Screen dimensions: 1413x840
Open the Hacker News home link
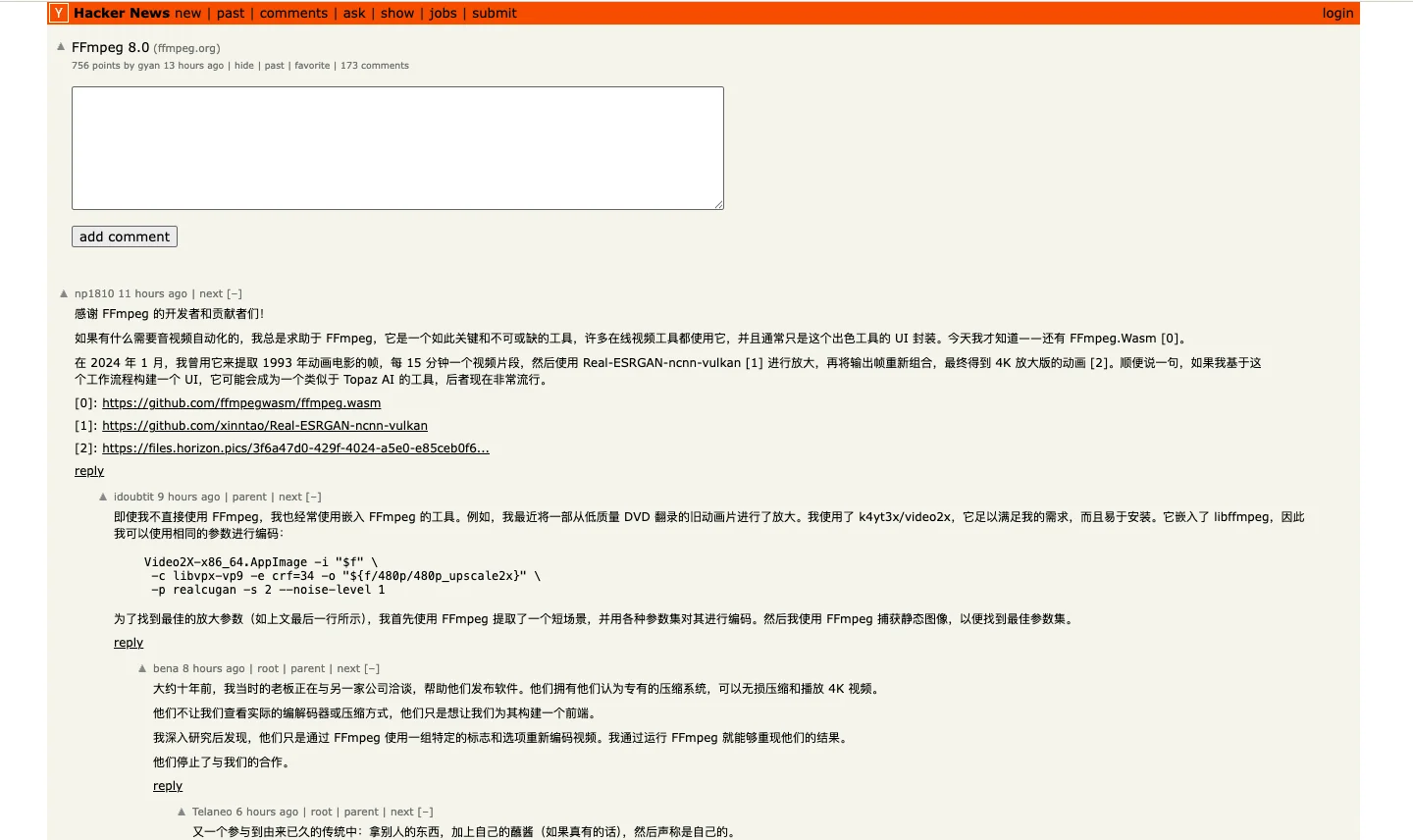tap(122, 13)
